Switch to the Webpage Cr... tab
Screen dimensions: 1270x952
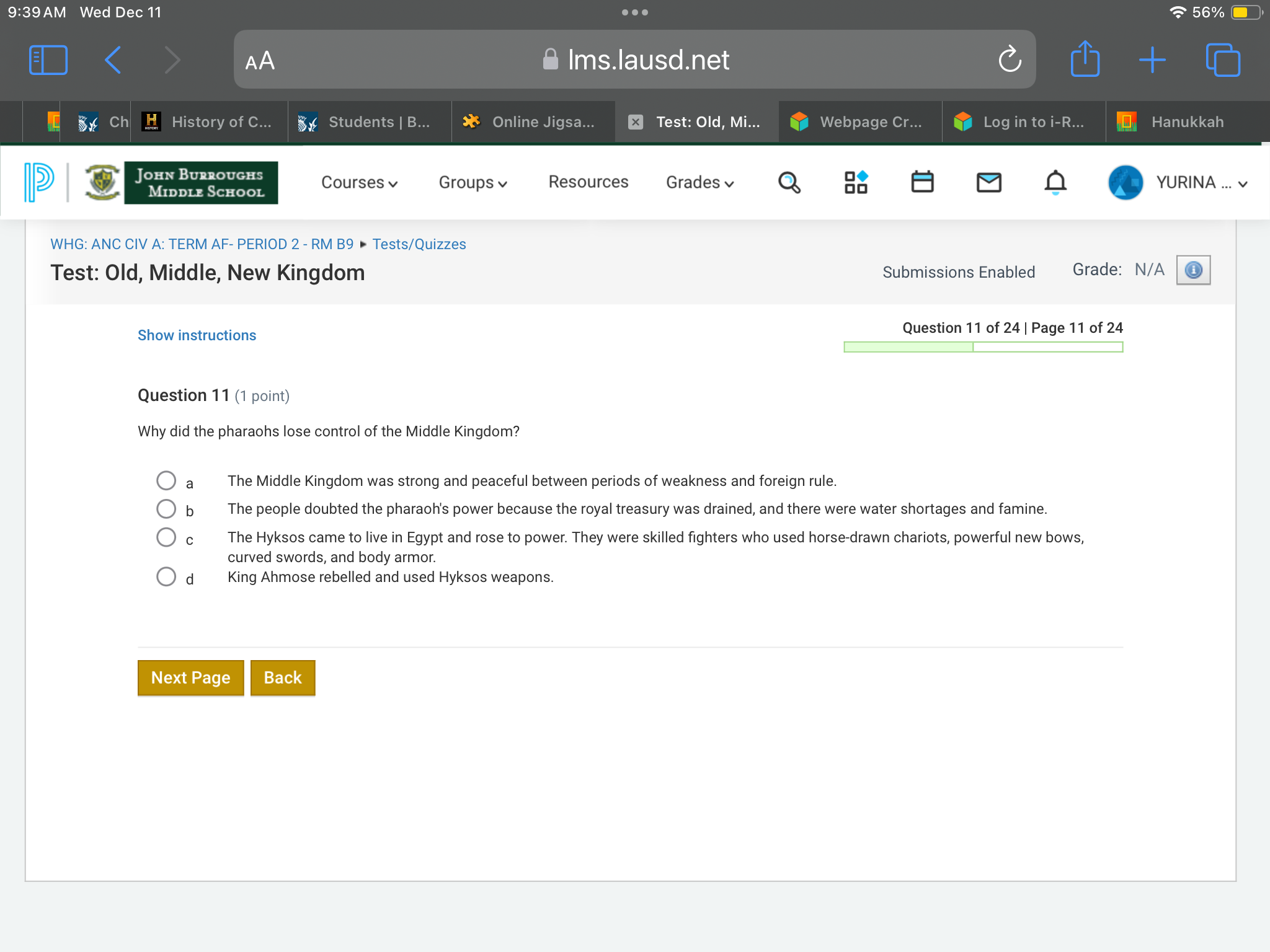tap(861, 122)
